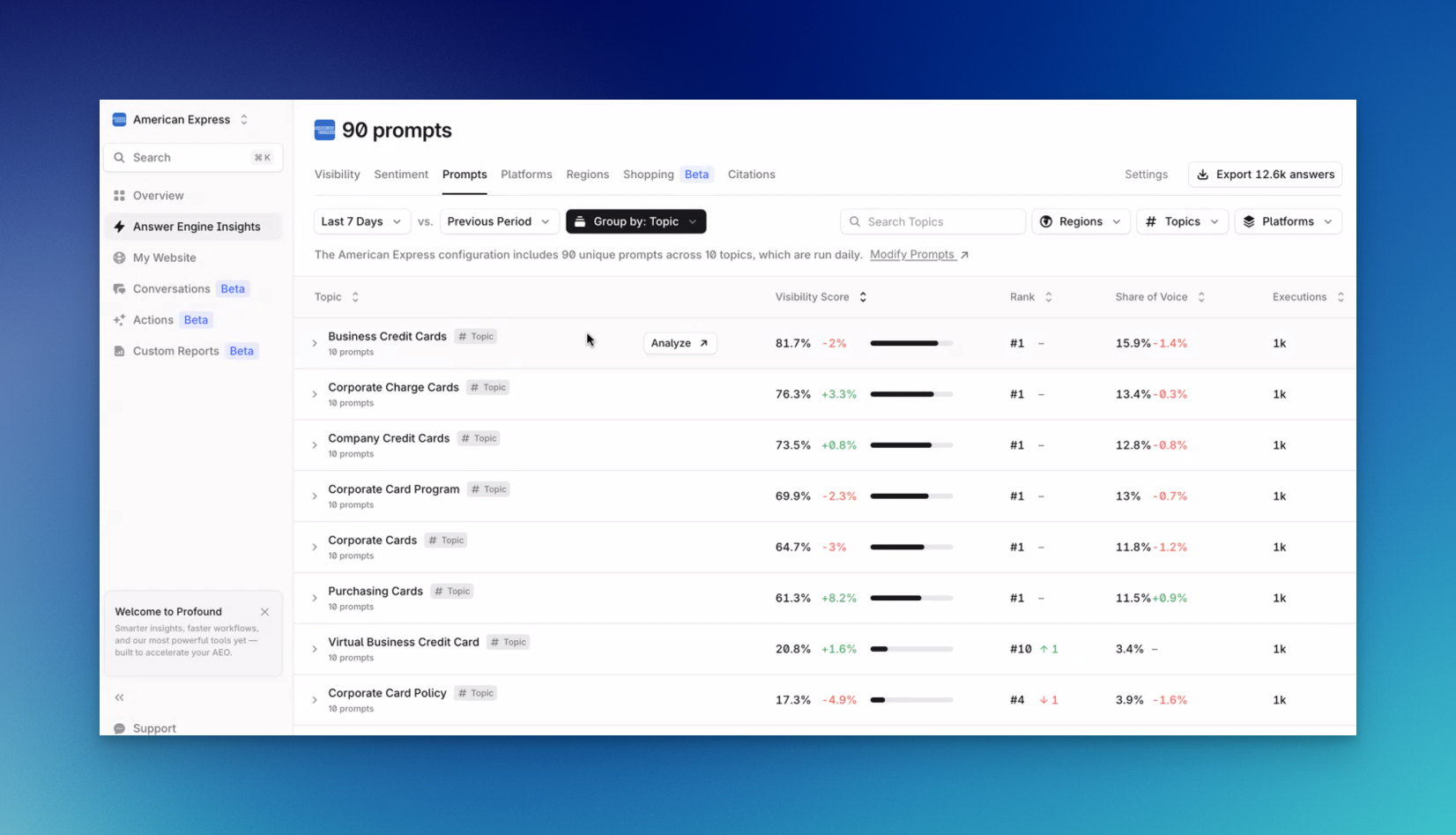The image size is (1456, 835).
Task: Switch to the Platforms tab
Action: click(x=526, y=175)
